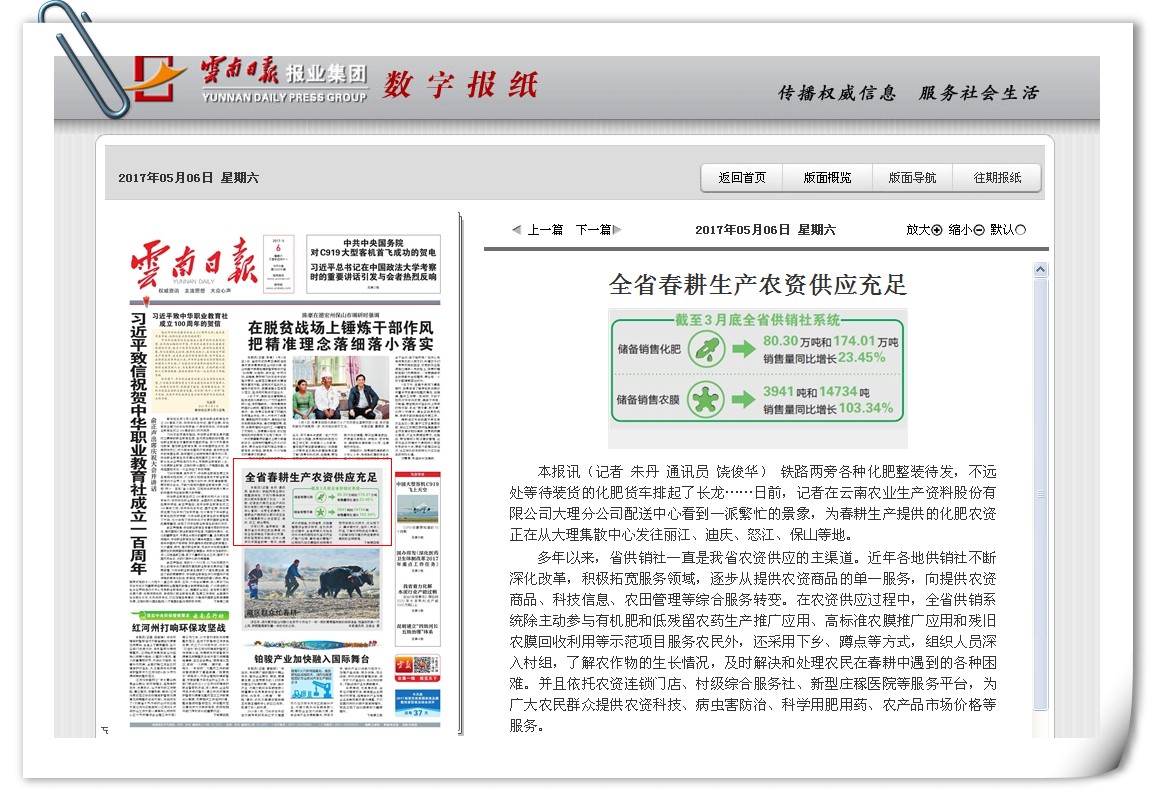Open the 往期报纸 past issues menu
This screenshot has height=801, width=1156.
pos(997,178)
